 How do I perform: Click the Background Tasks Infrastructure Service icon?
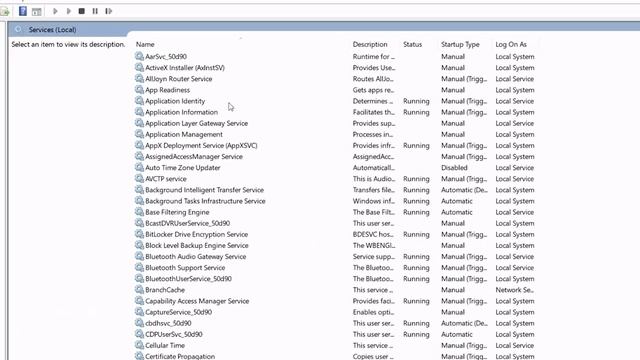click(x=139, y=200)
